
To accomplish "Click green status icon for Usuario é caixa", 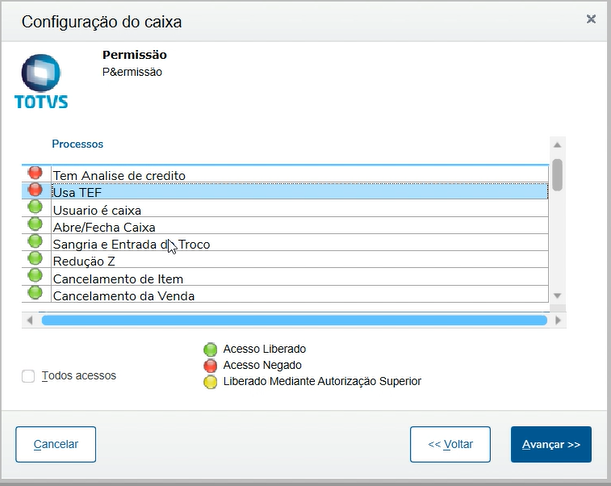I will coord(35,208).
